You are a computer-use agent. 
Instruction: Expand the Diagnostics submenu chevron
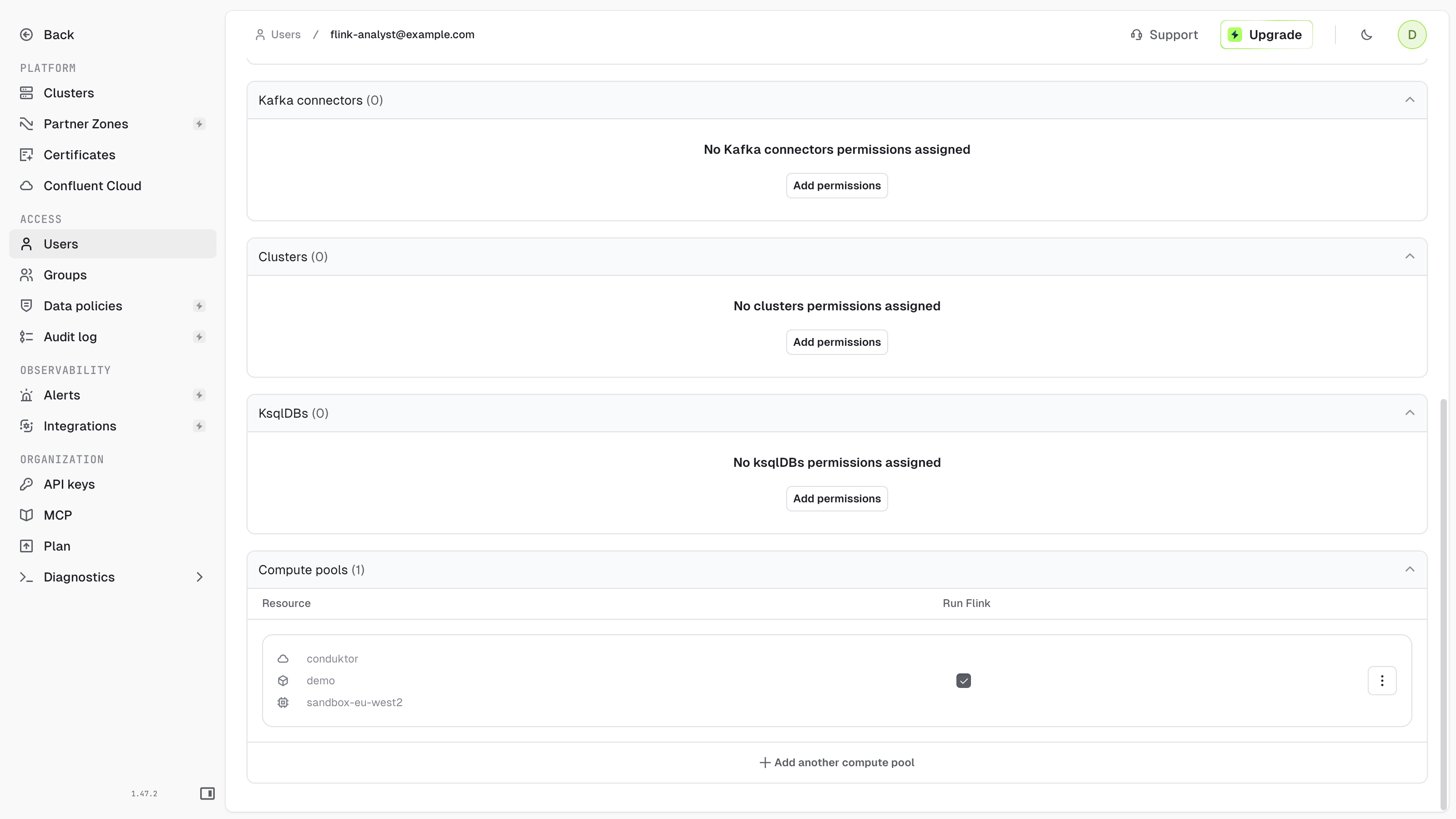click(x=200, y=577)
